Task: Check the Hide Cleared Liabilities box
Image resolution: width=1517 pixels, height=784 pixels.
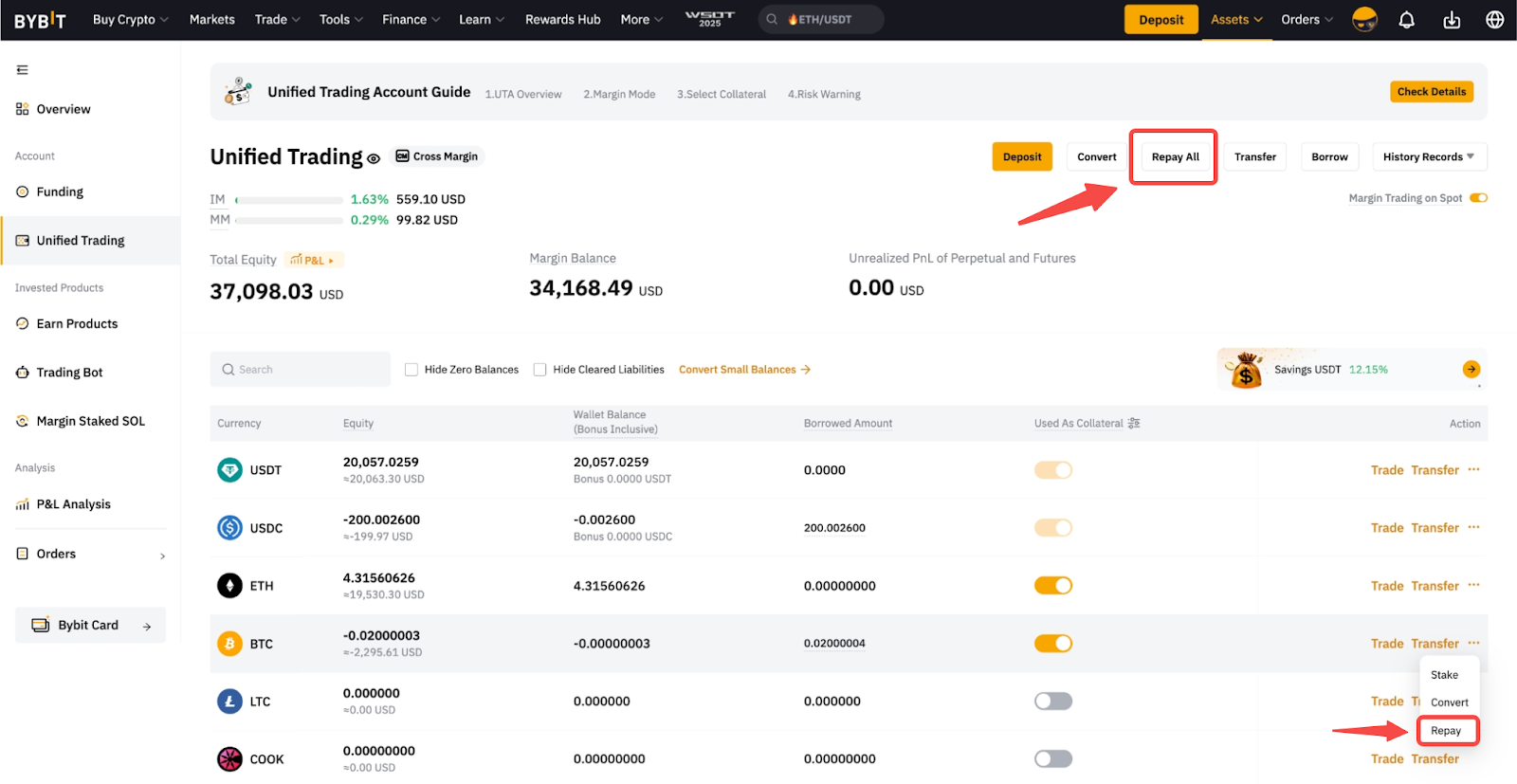Action: [540, 370]
